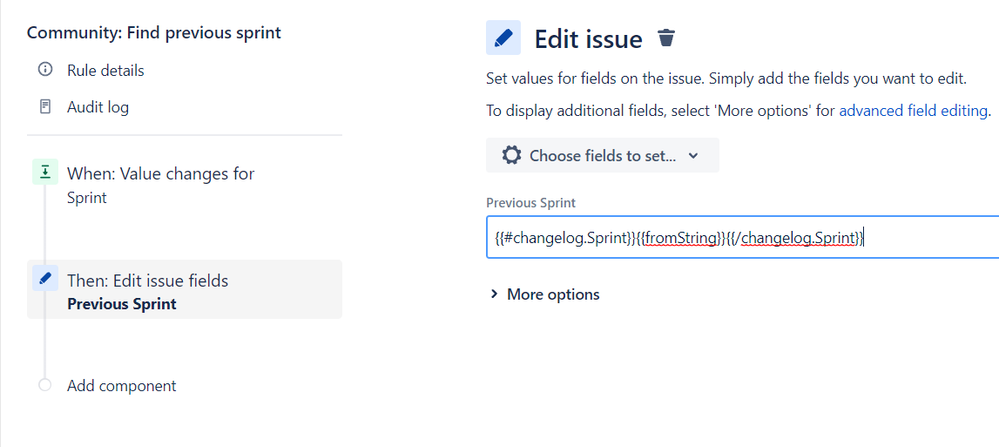Delete component using the trash icon
Screen dimensions: 999x447
[x=667, y=39]
